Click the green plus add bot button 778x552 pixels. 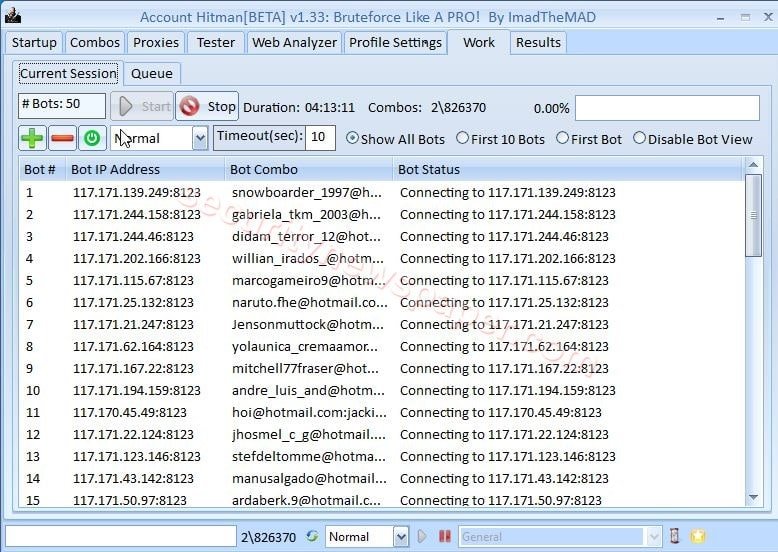click(x=32, y=138)
